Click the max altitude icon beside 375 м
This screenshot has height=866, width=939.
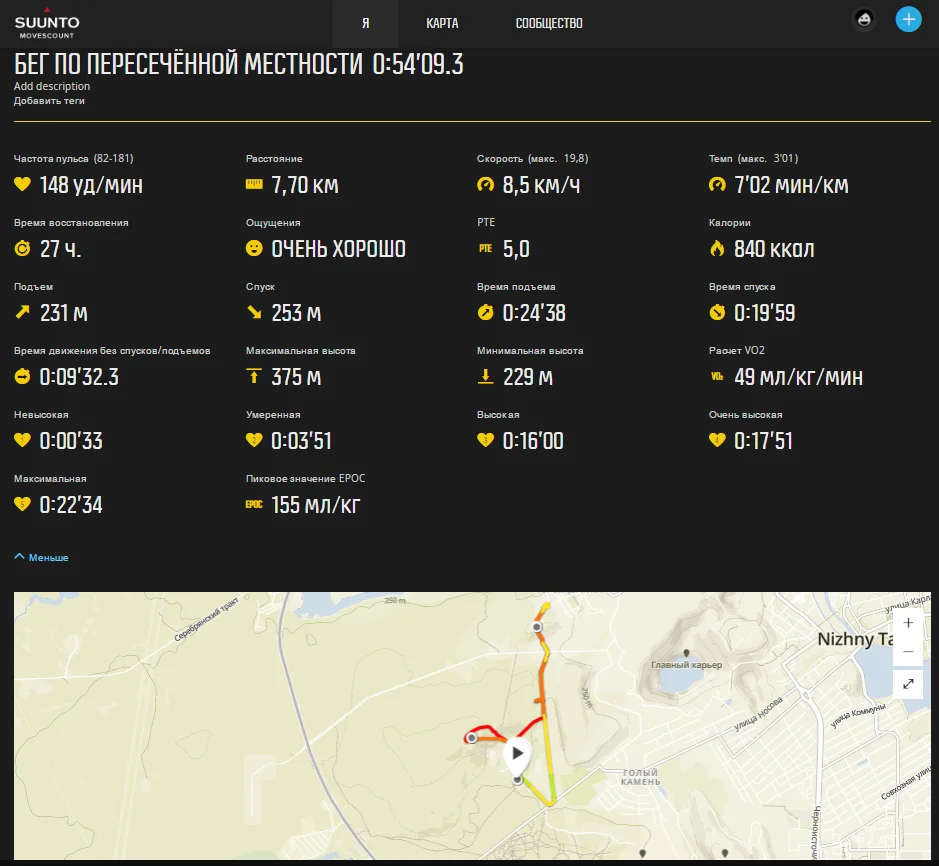pos(254,376)
